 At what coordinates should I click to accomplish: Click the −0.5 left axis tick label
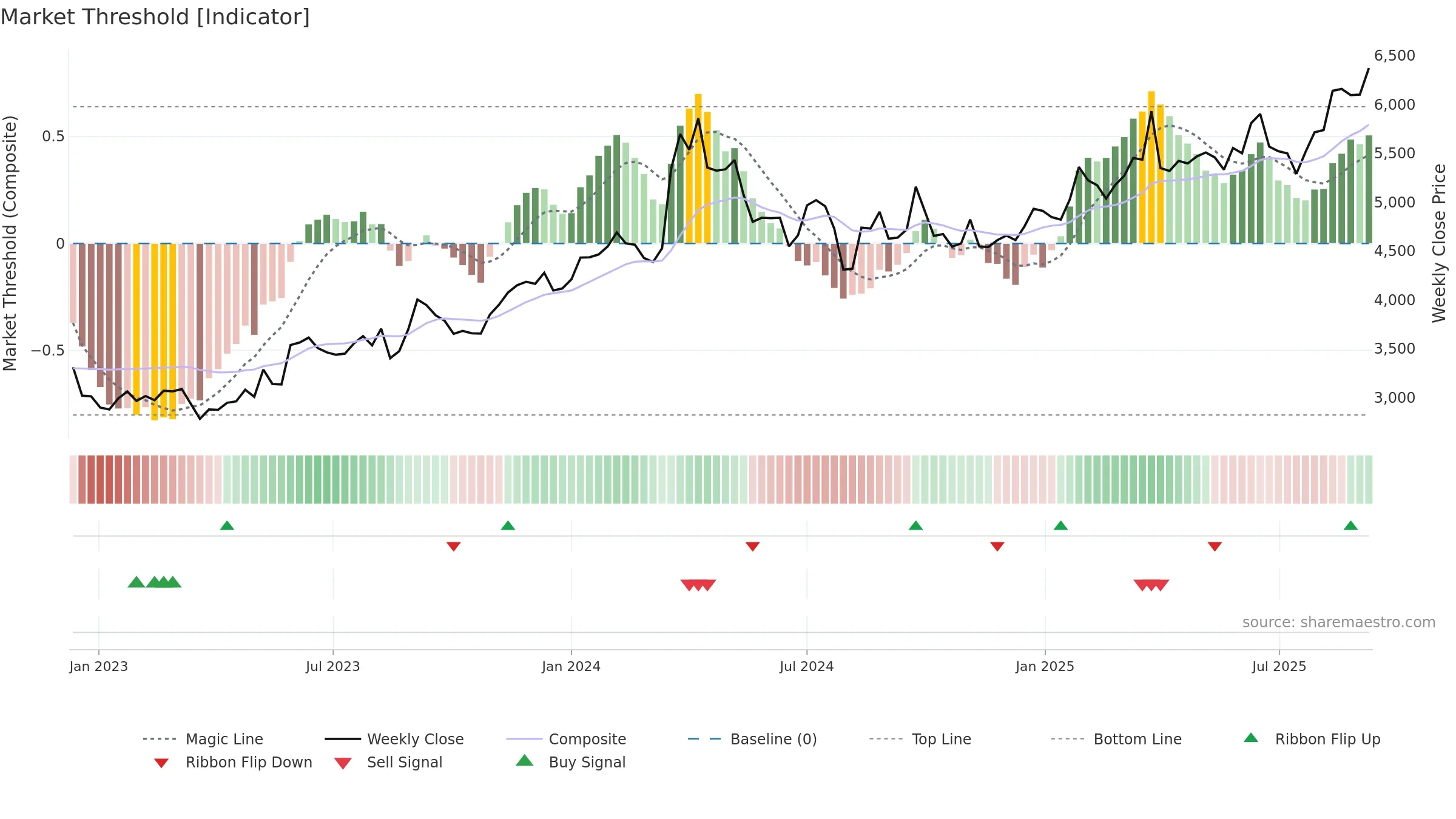47,351
